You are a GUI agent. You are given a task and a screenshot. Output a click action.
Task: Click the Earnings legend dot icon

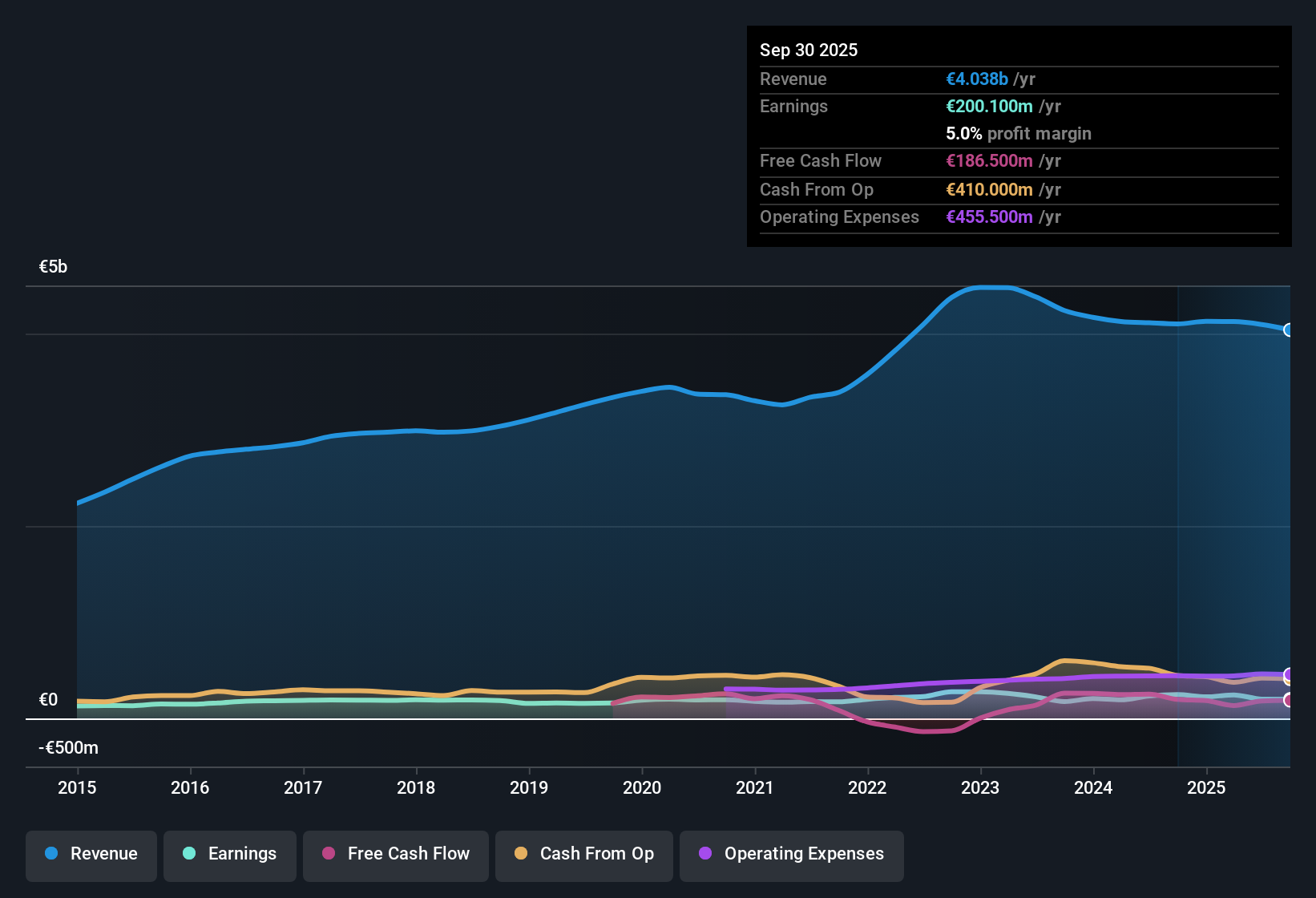point(189,854)
